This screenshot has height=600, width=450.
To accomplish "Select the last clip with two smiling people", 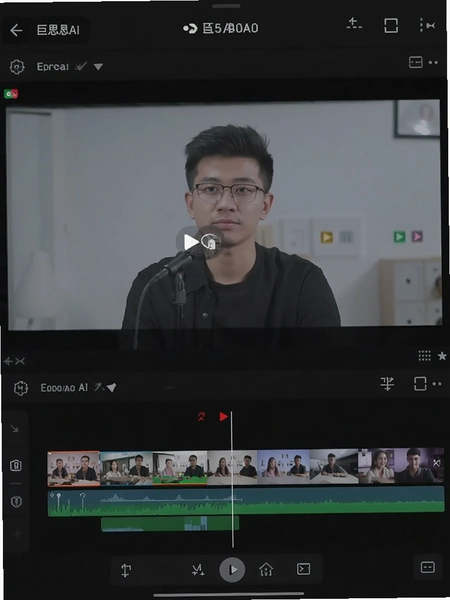I will (x=401, y=466).
